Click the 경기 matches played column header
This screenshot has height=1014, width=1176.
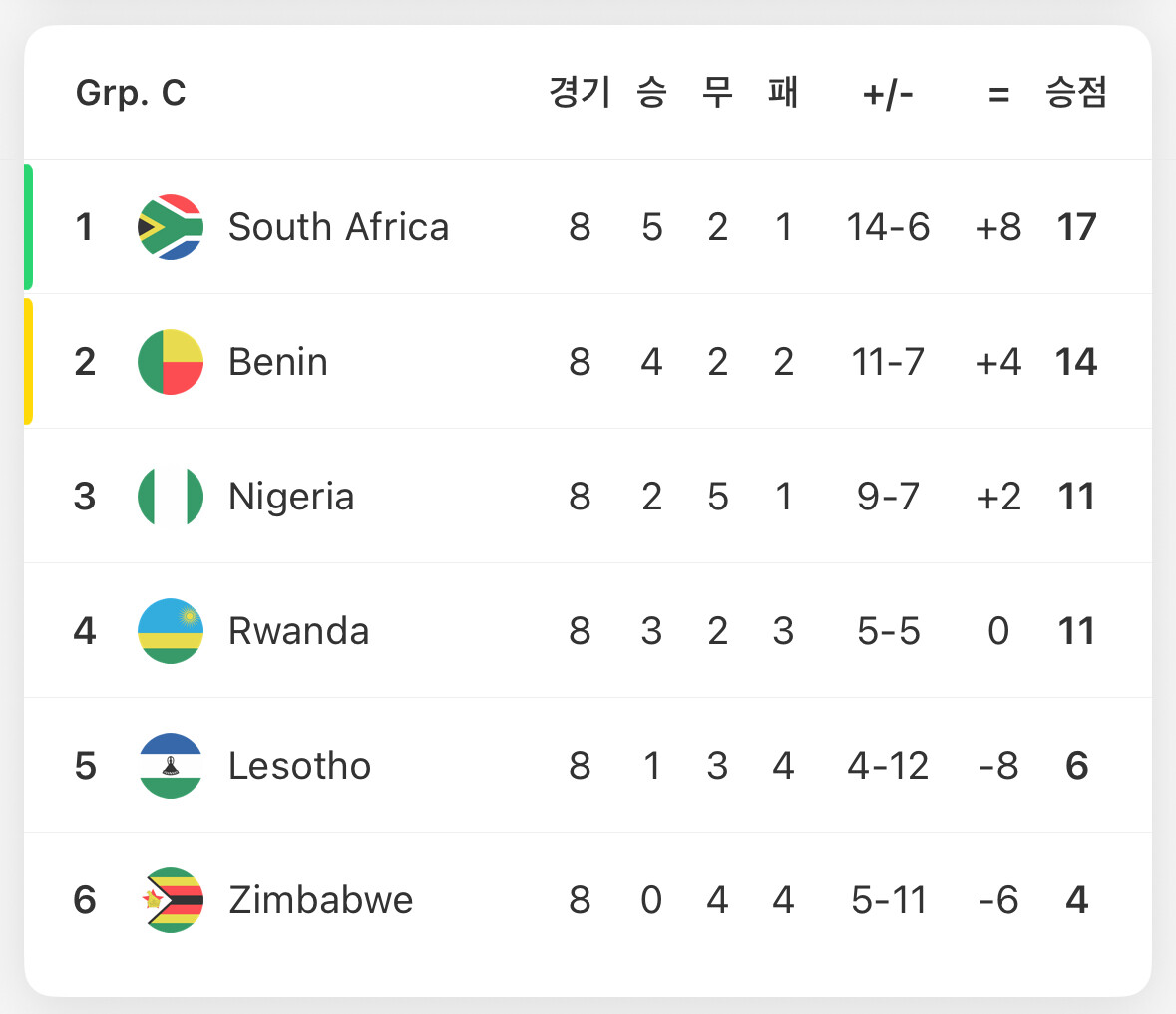tap(580, 93)
